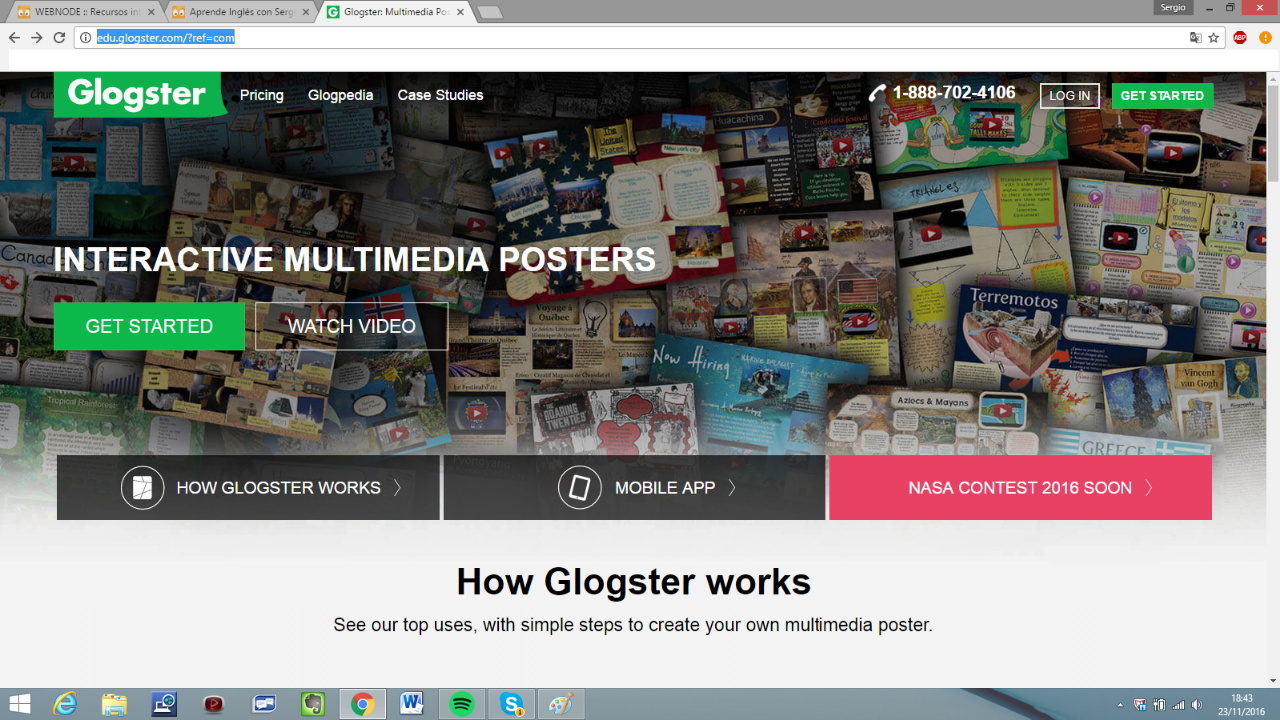Click the address bar URL field
This screenshot has height=720, width=1280.
(600, 38)
